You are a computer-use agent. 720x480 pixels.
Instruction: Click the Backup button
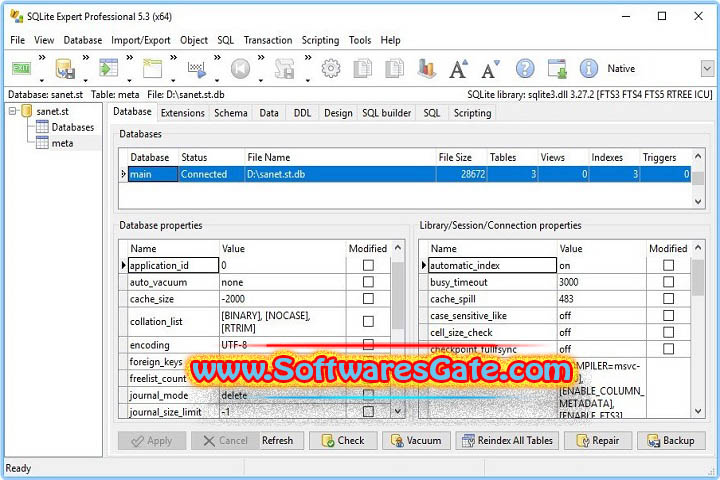click(671, 440)
